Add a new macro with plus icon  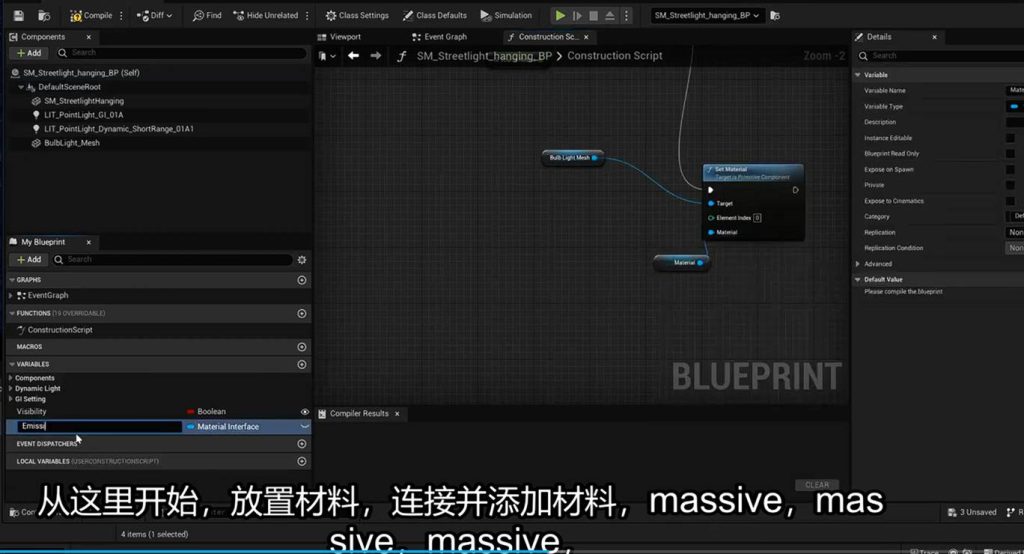(302, 346)
